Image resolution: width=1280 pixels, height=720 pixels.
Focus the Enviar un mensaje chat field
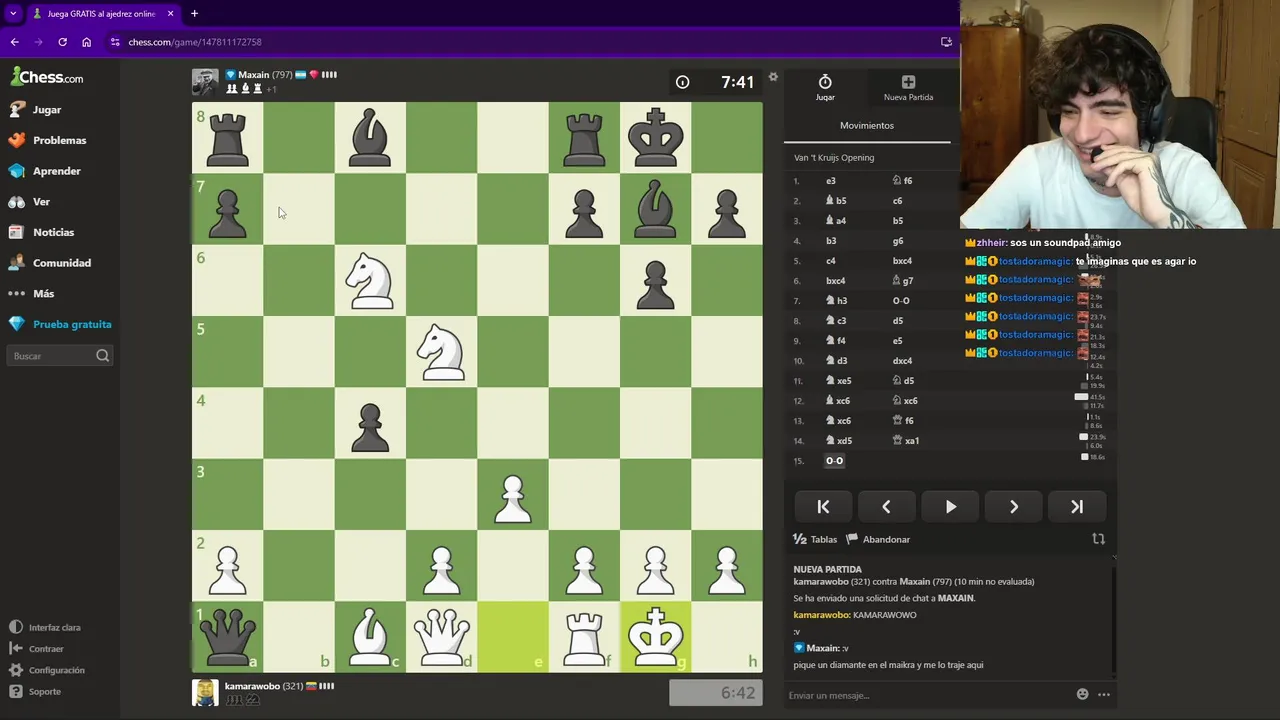(925, 695)
